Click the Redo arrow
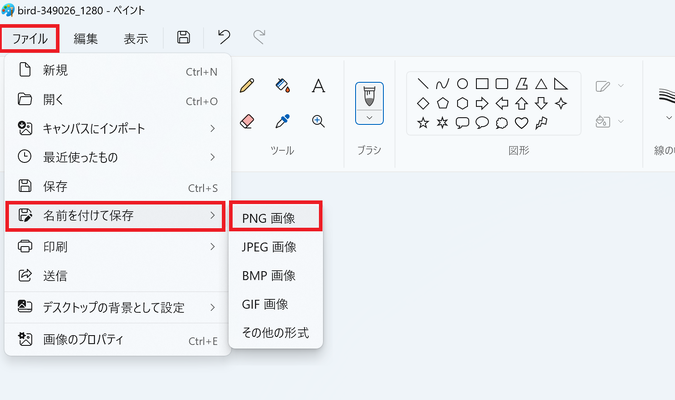Screen dimensions: 675x400 click(259, 37)
